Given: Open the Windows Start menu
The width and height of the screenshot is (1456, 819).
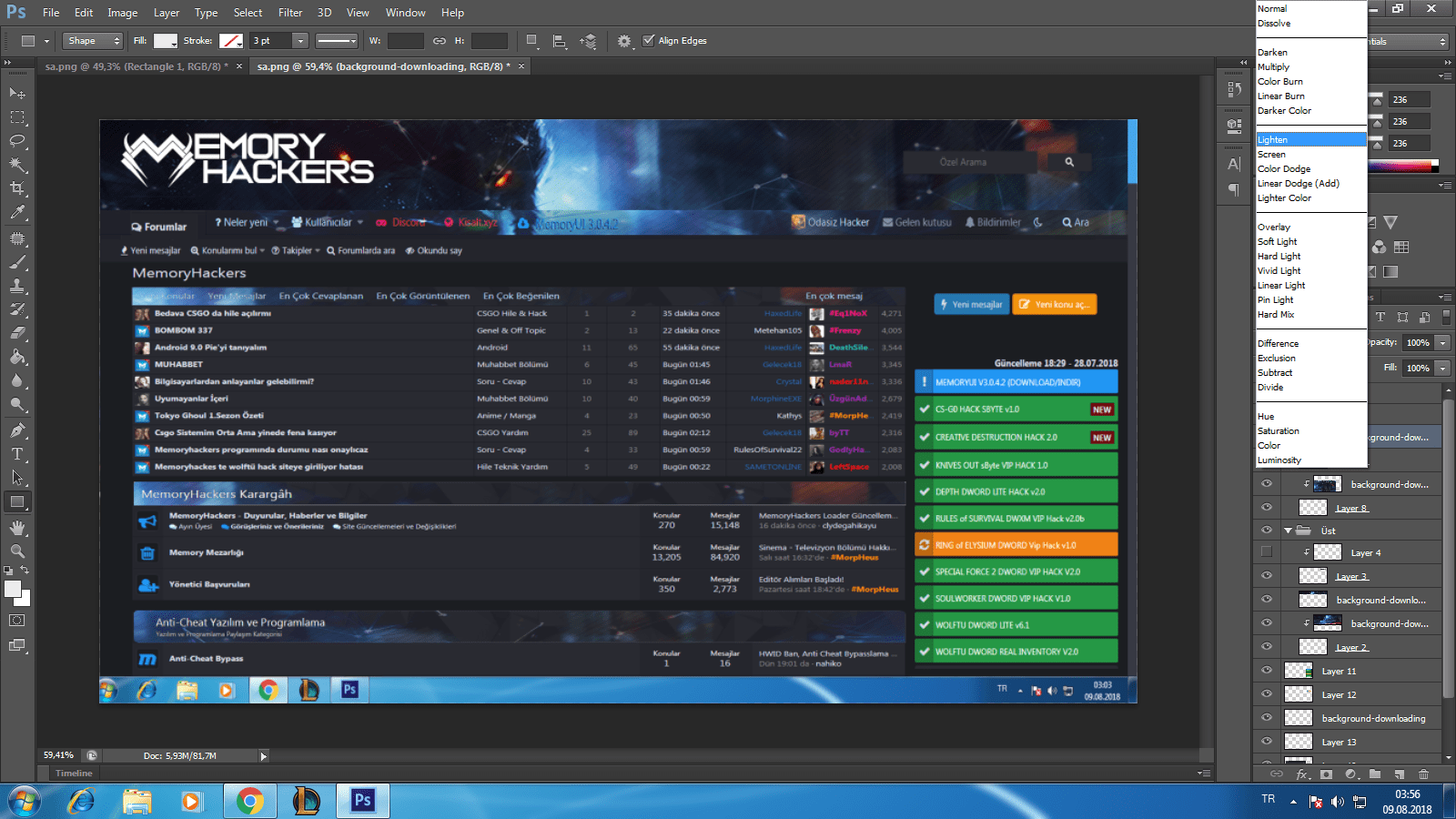Looking at the screenshot, I should point(25,801).
